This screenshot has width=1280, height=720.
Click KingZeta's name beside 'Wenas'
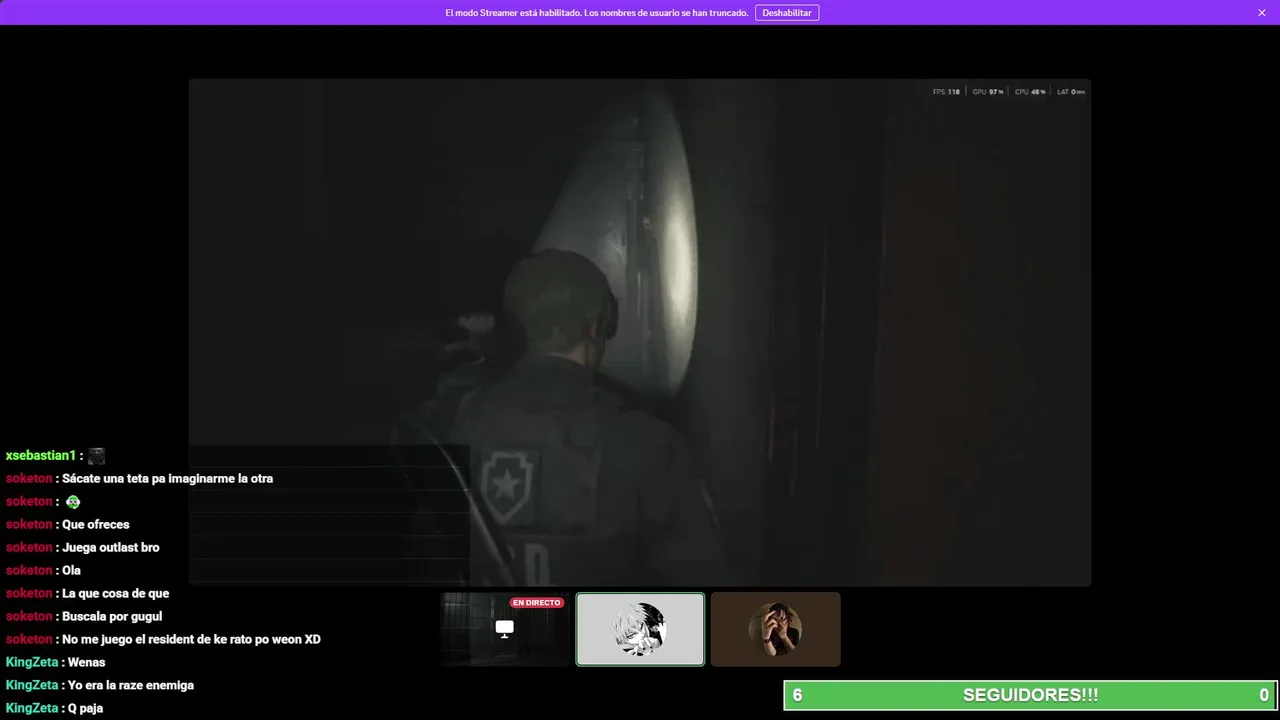(32, 663)
